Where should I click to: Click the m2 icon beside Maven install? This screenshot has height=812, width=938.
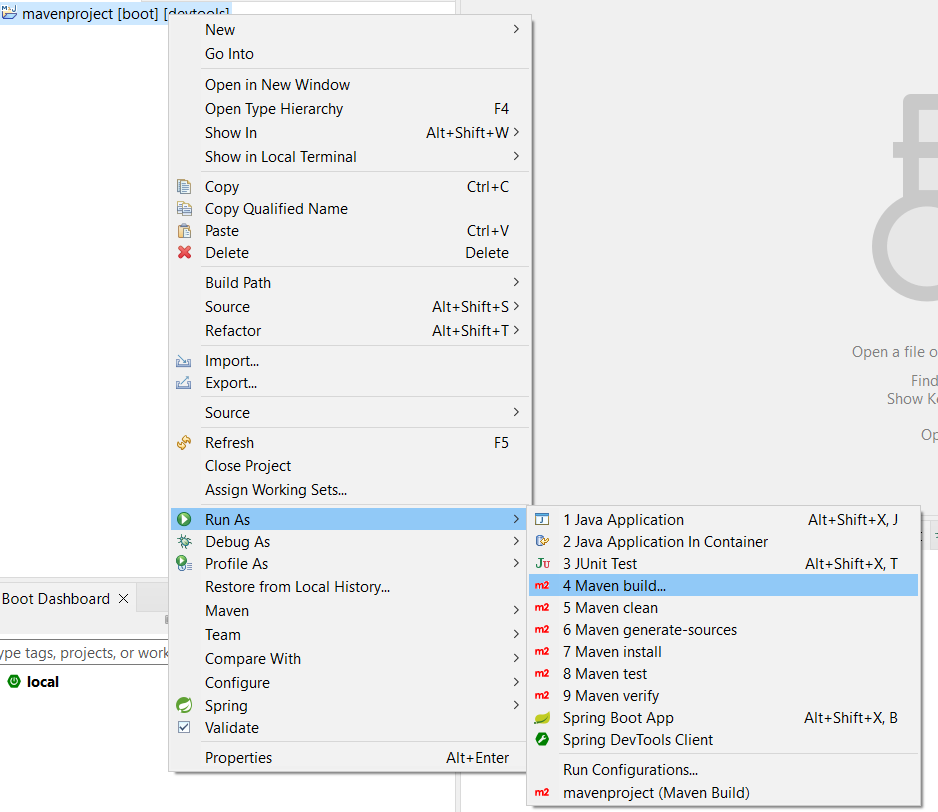pos(542,652)
